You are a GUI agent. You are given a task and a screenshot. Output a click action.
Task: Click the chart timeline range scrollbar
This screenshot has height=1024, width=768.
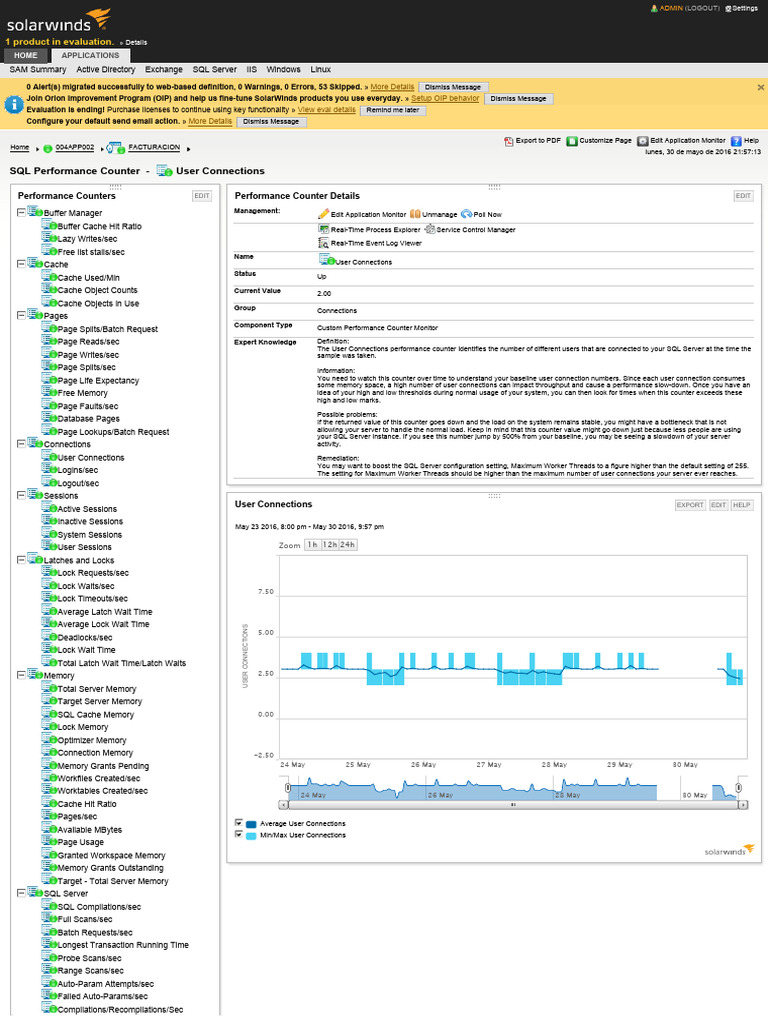point(512,804)
